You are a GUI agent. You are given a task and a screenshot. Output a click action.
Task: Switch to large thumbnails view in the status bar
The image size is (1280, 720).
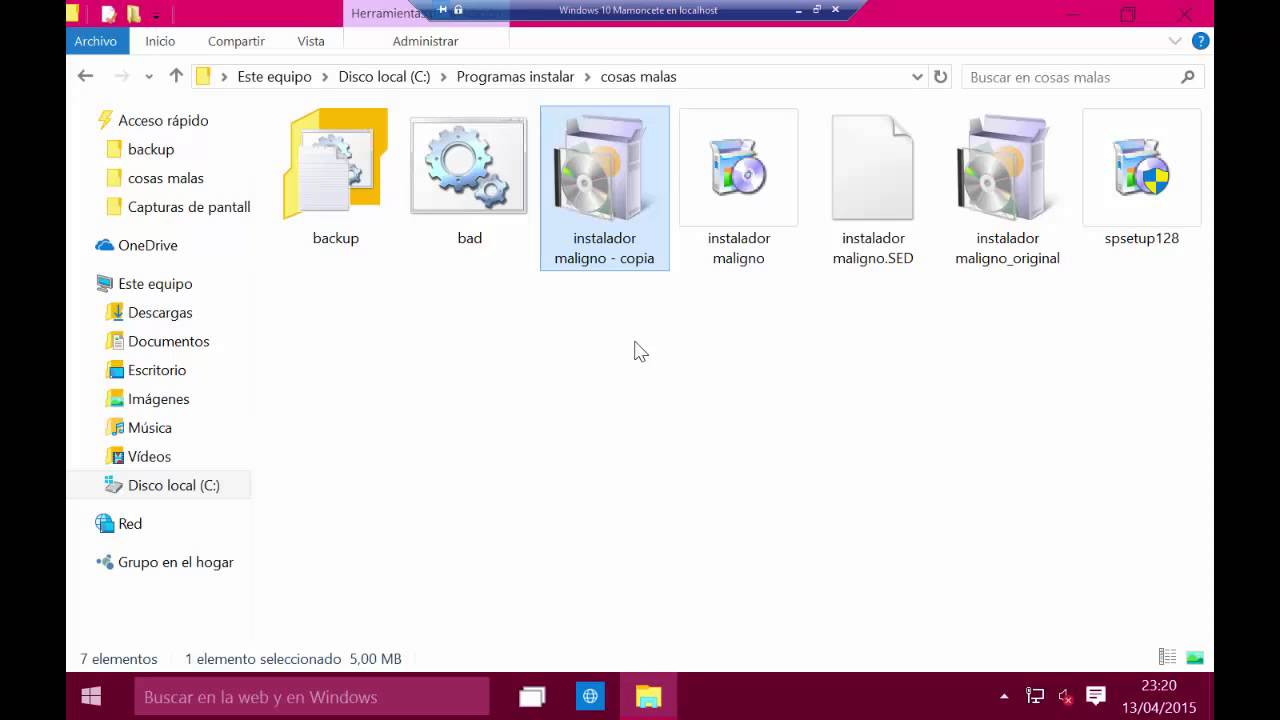coord(1194,657)
